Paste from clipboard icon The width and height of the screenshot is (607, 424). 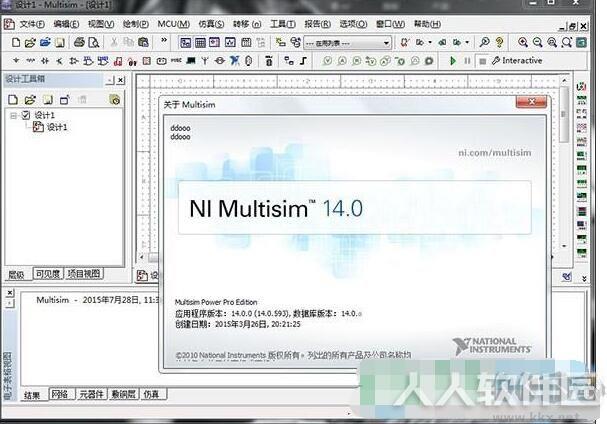[143, 42]
